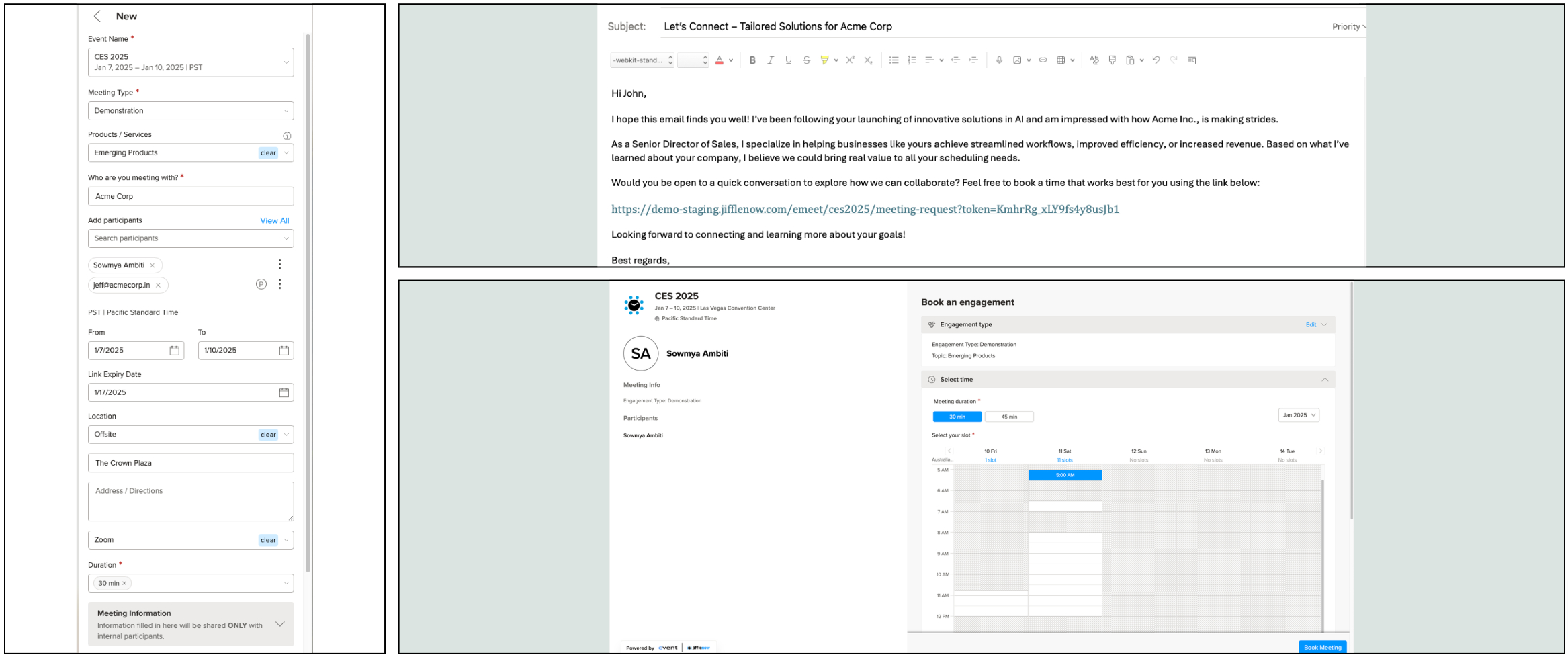Click the paste clipboard icon

coord(1131,60)
